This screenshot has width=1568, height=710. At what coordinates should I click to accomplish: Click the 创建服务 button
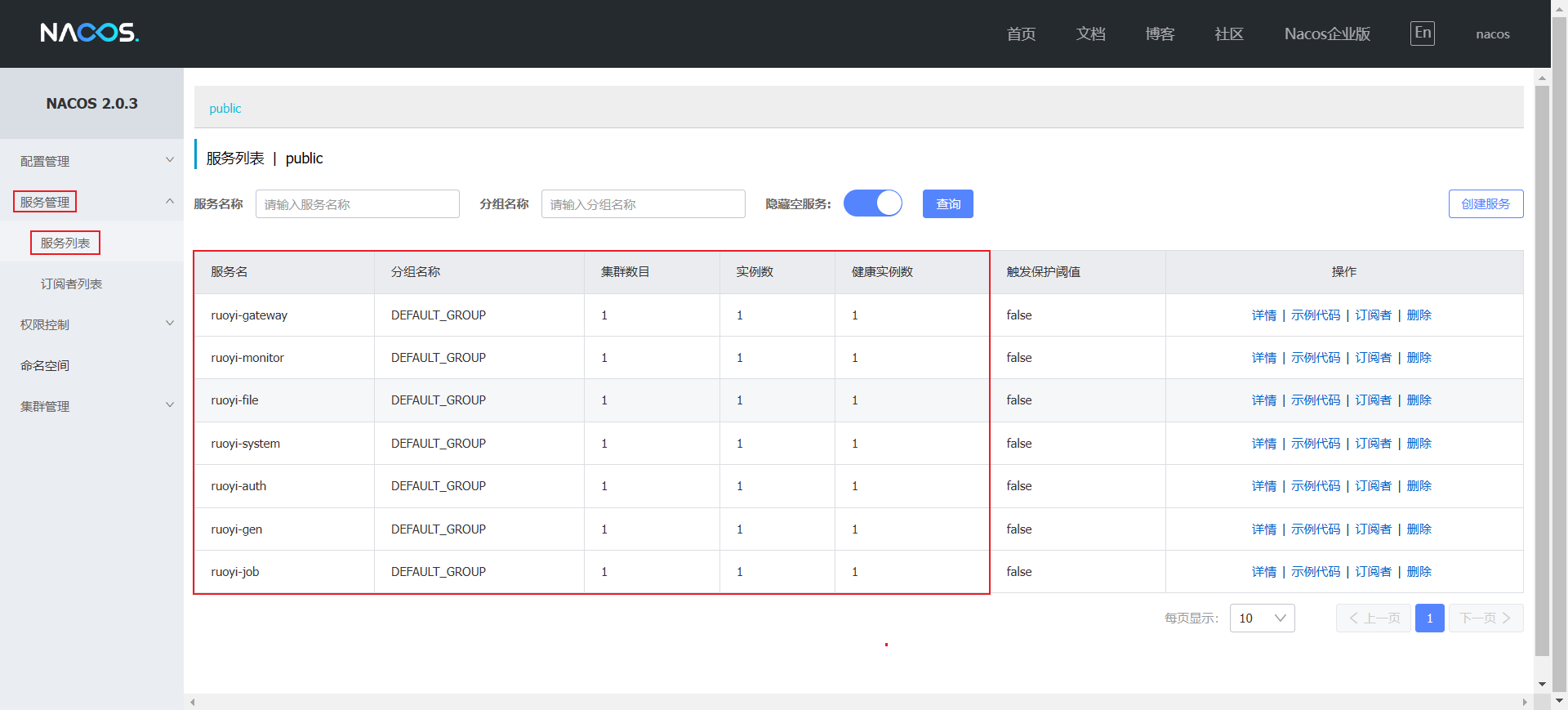click(x=1486, y=203)
